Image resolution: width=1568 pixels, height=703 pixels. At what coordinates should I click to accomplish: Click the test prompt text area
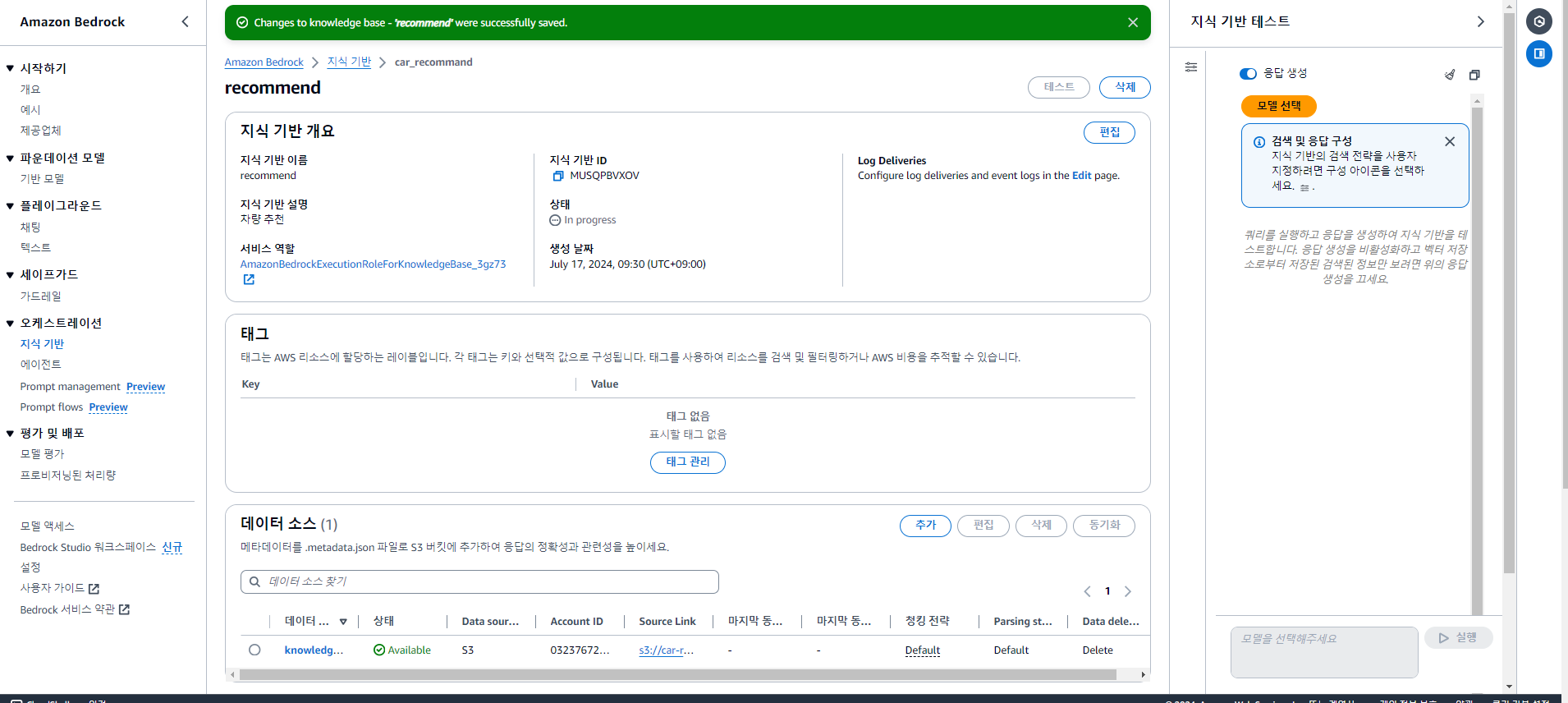[x=1324, y=652]
